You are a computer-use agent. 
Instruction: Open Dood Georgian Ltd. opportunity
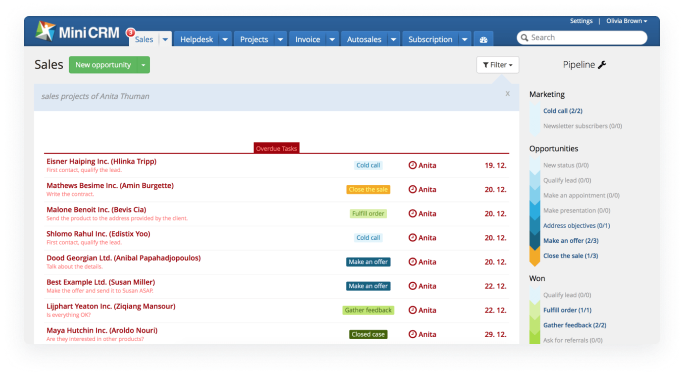pos(123,258)
